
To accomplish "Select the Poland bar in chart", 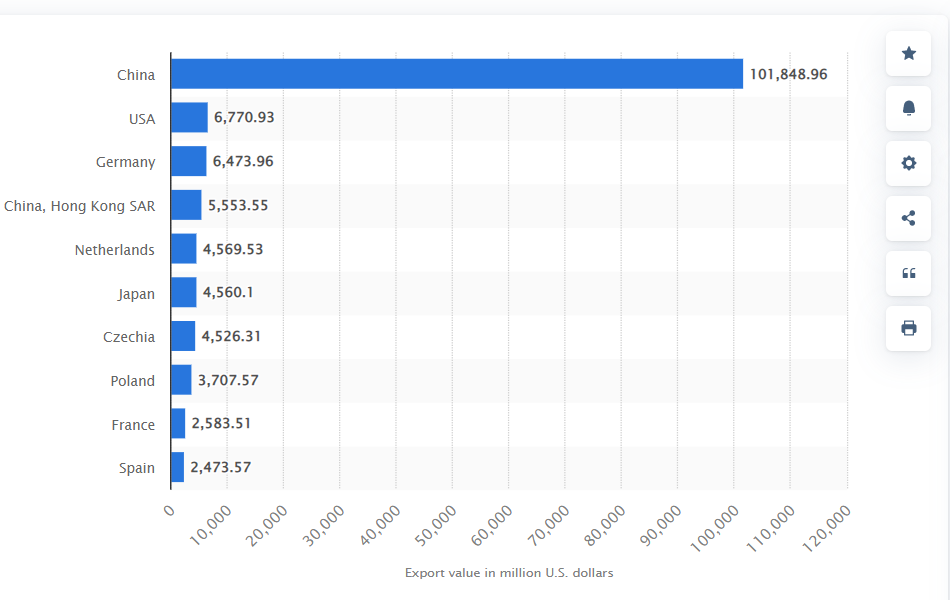I will (x=181, y=380).
